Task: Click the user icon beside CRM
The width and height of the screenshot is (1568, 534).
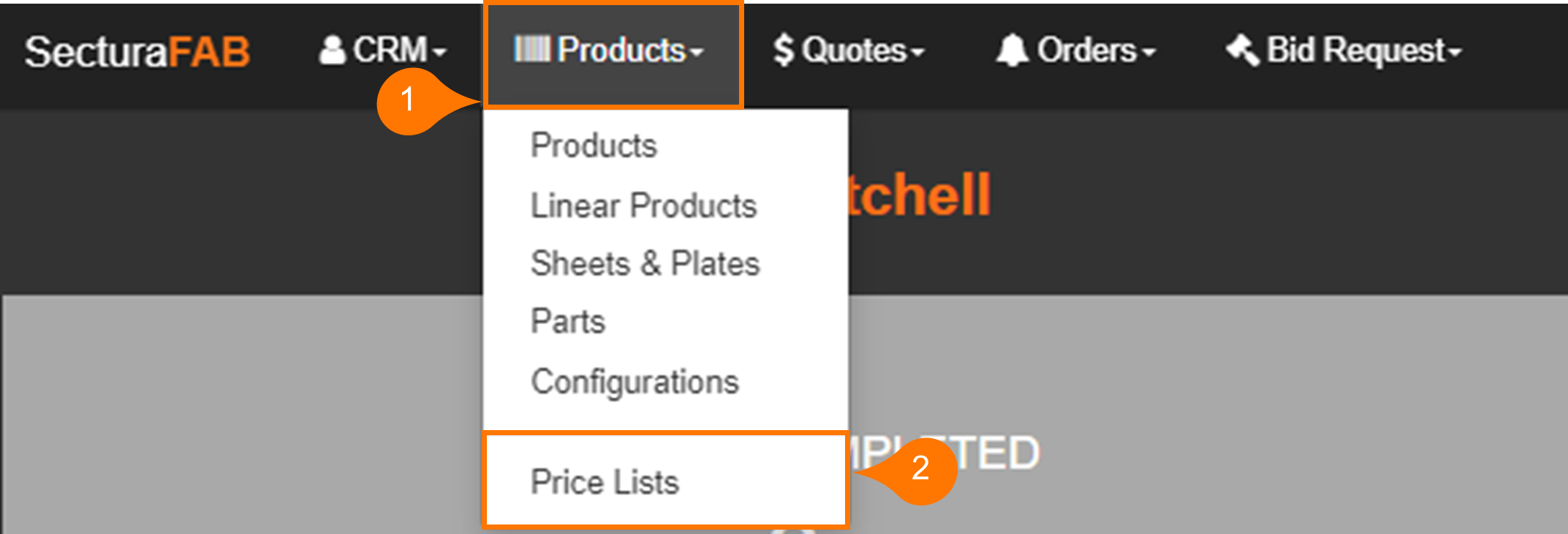Action: click(333, 50)
